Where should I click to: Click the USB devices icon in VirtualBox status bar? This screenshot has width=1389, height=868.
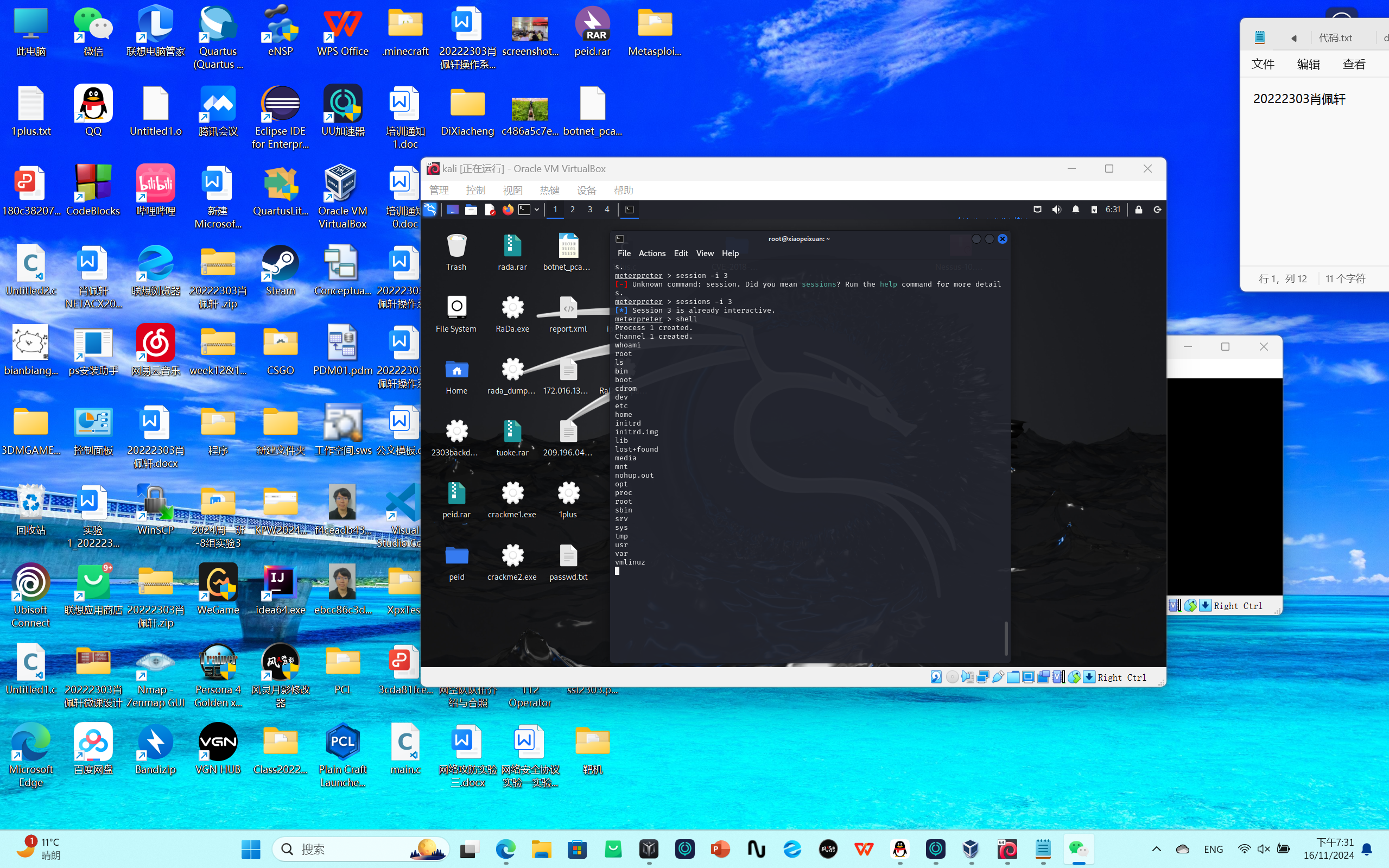point(998,677)
